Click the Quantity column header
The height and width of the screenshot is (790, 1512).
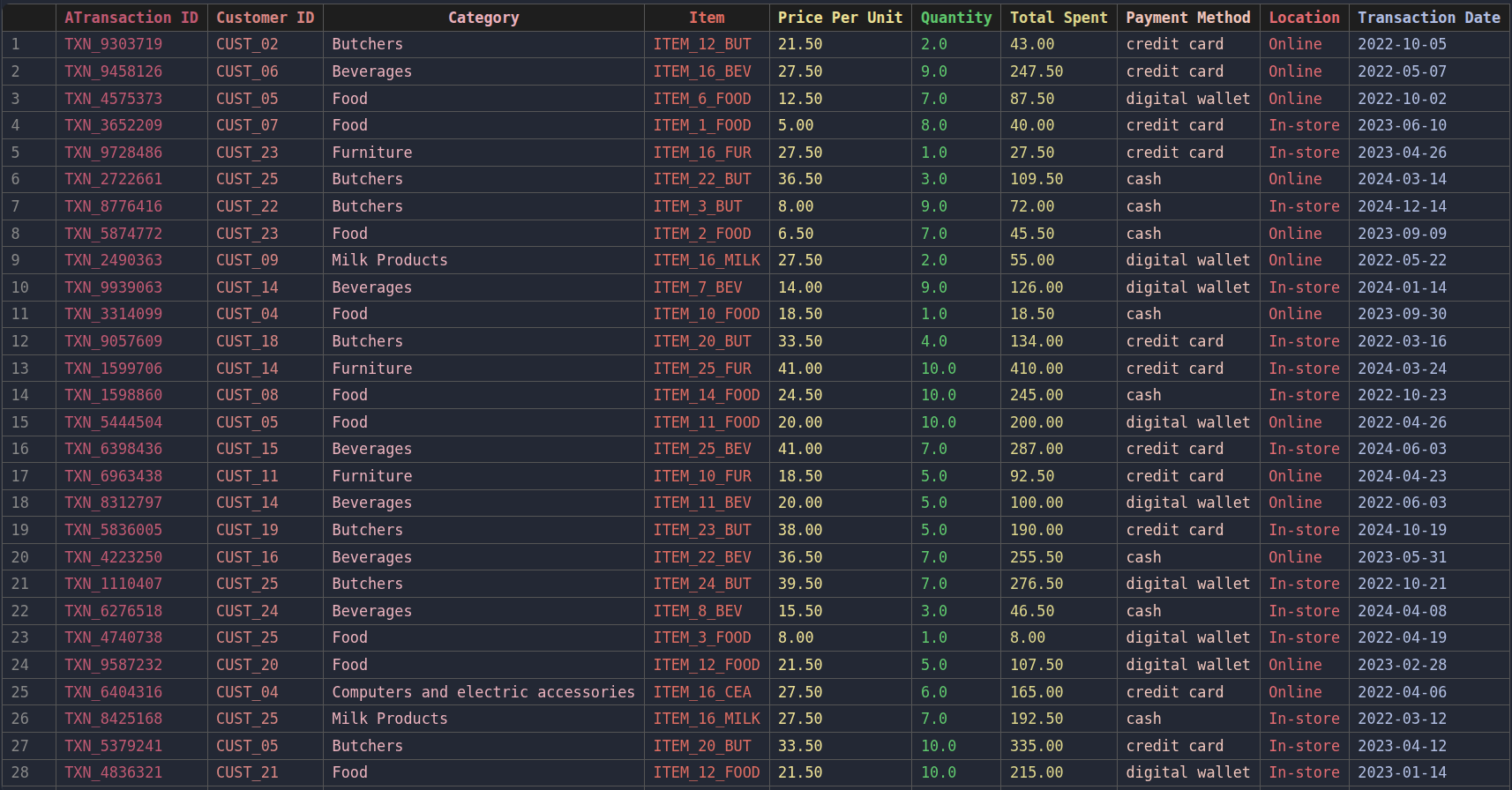[956, 18]
